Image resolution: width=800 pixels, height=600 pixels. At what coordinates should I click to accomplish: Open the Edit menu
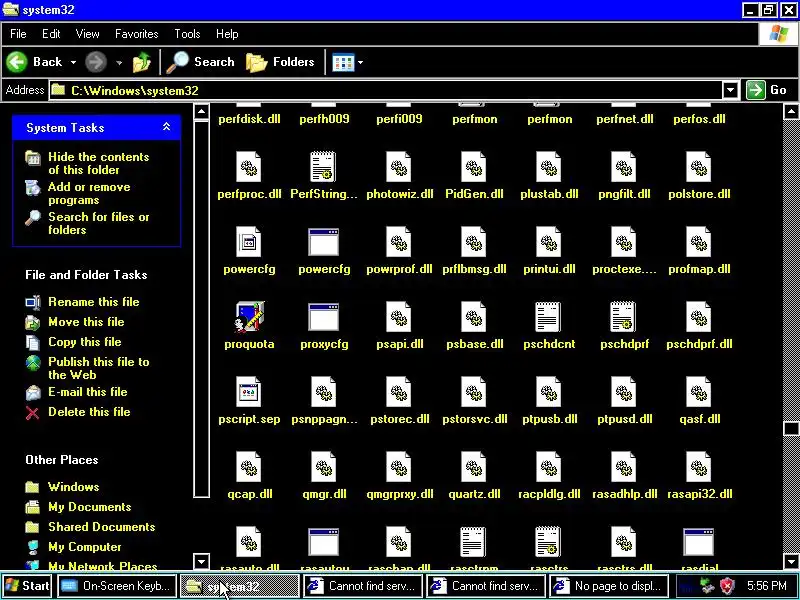51,34
